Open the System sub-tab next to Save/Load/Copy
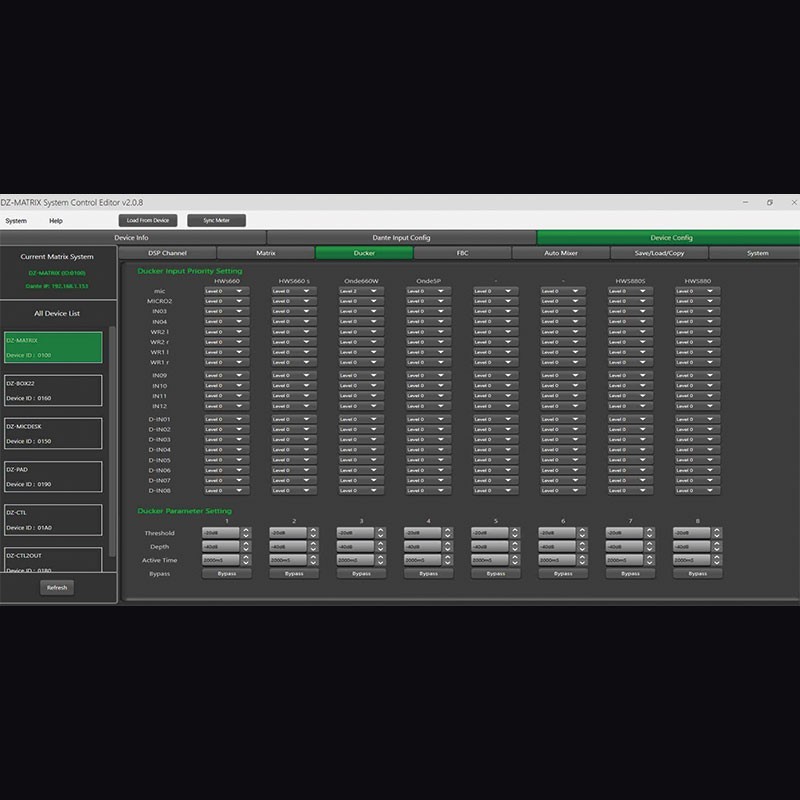This screenshot has width=800, height=800. [x=757, y=253]
